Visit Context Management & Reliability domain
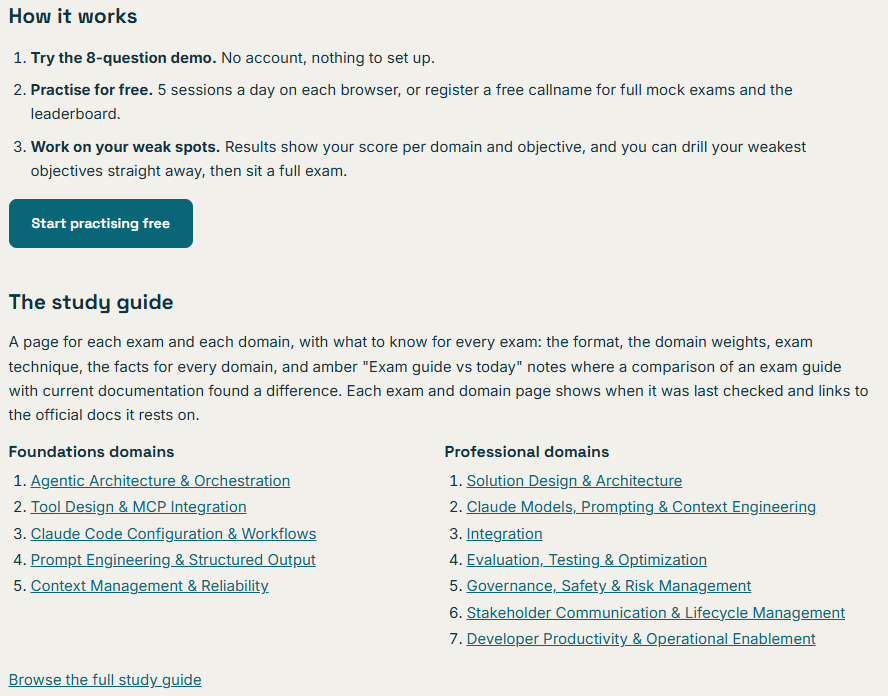The image size is (888, 696). click(150, 586)
